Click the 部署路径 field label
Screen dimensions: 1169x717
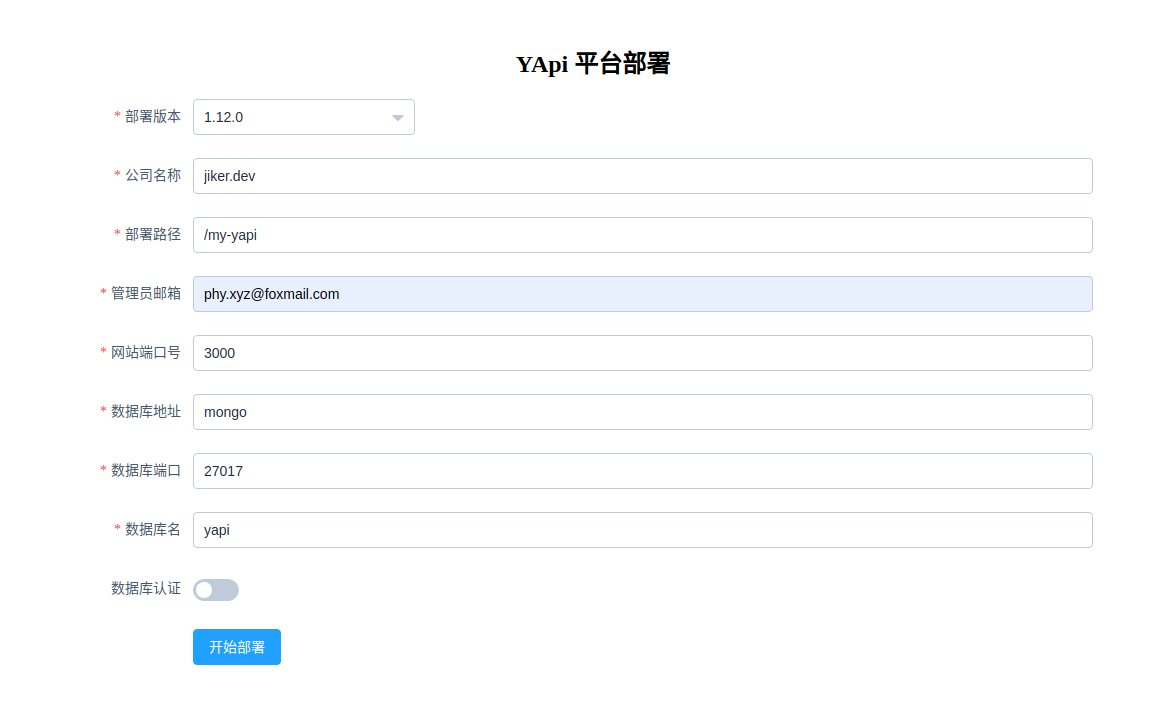pos(152,234)
